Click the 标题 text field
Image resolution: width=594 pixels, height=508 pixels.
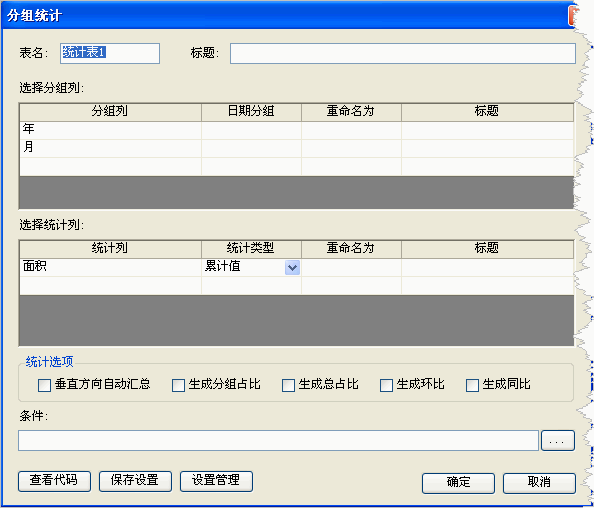403,53
